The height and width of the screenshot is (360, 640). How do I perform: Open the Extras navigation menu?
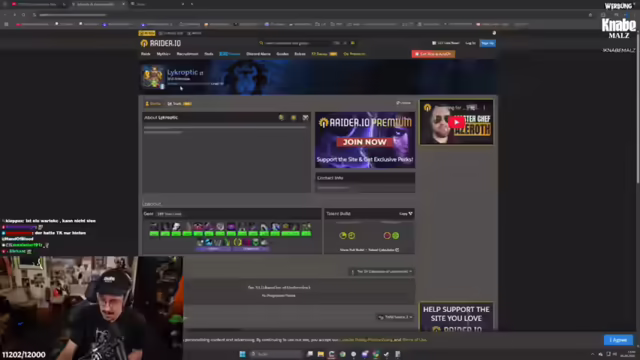pyautogui.click(x=300, y=54)
